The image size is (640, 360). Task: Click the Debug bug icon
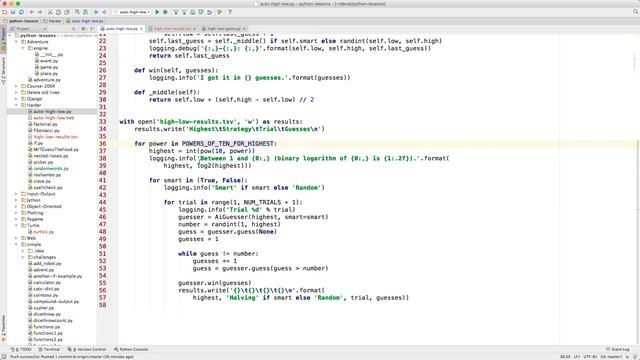tap(165, 12)
